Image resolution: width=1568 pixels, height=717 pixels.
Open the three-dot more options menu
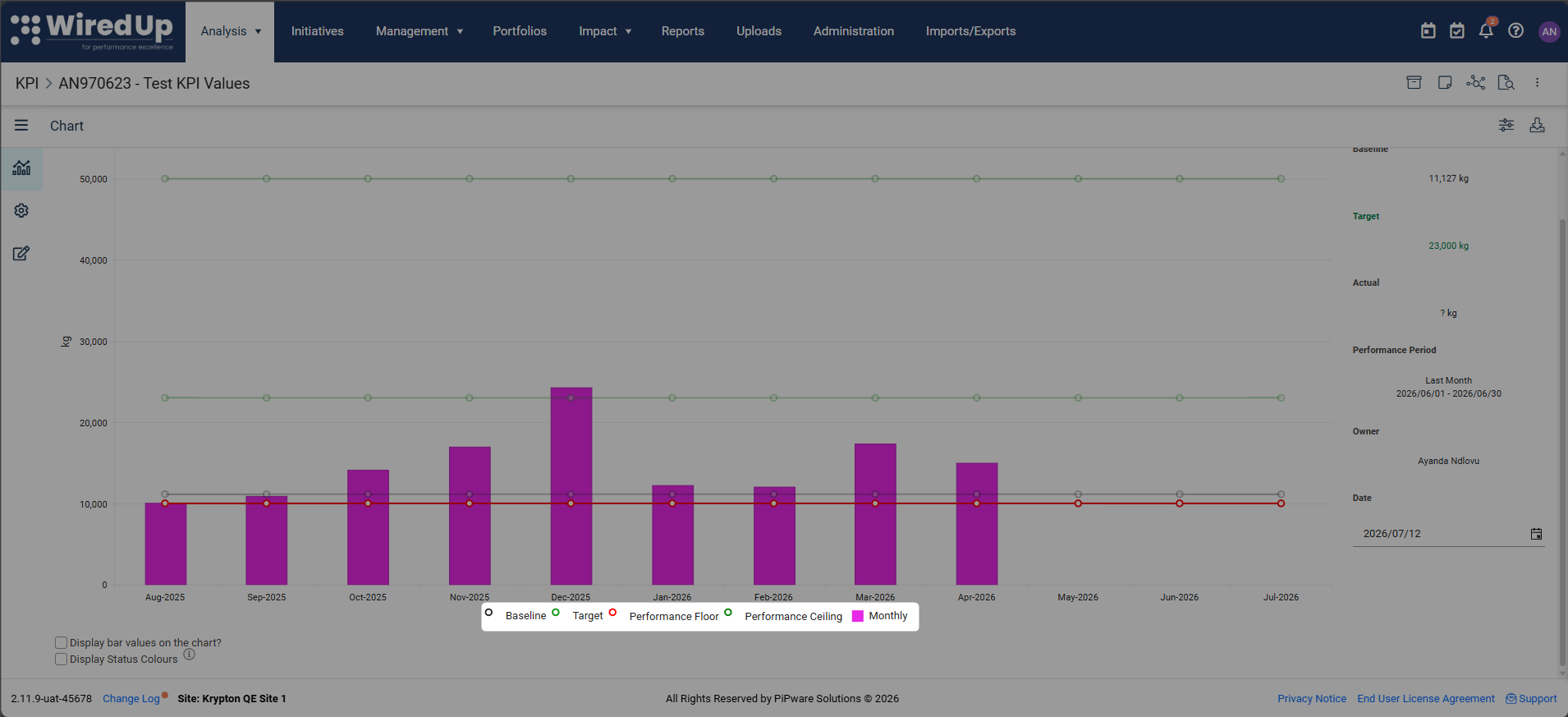tap(1538, 82)
